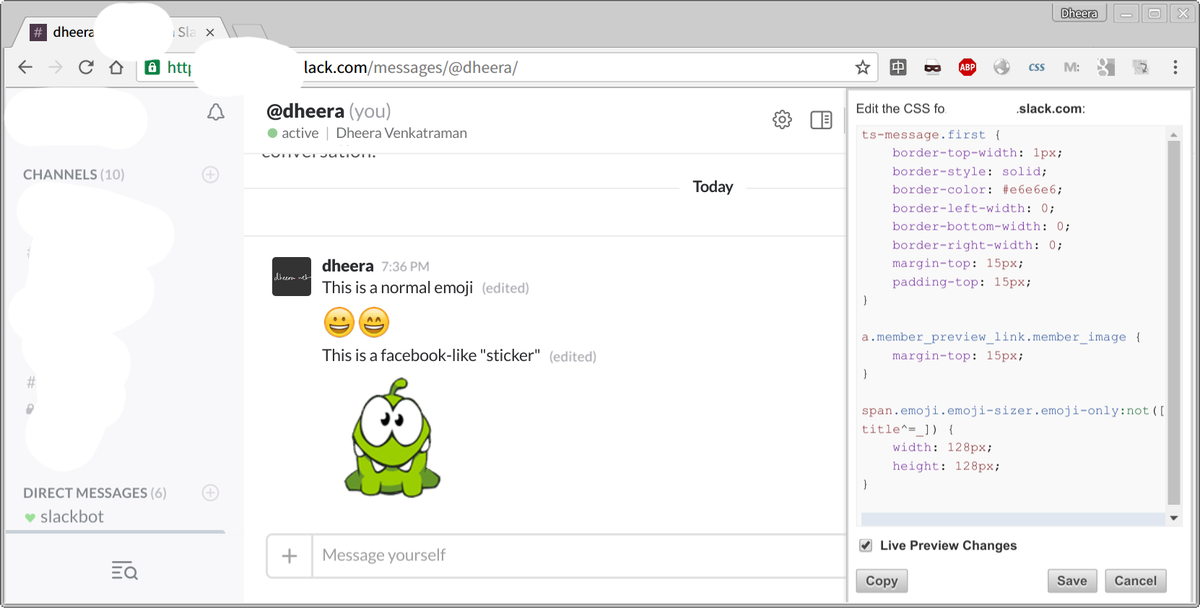Viewport: 1200px width, 608px height.
Task: Click the smiling-eyes emoji
Action: (374, 322)
